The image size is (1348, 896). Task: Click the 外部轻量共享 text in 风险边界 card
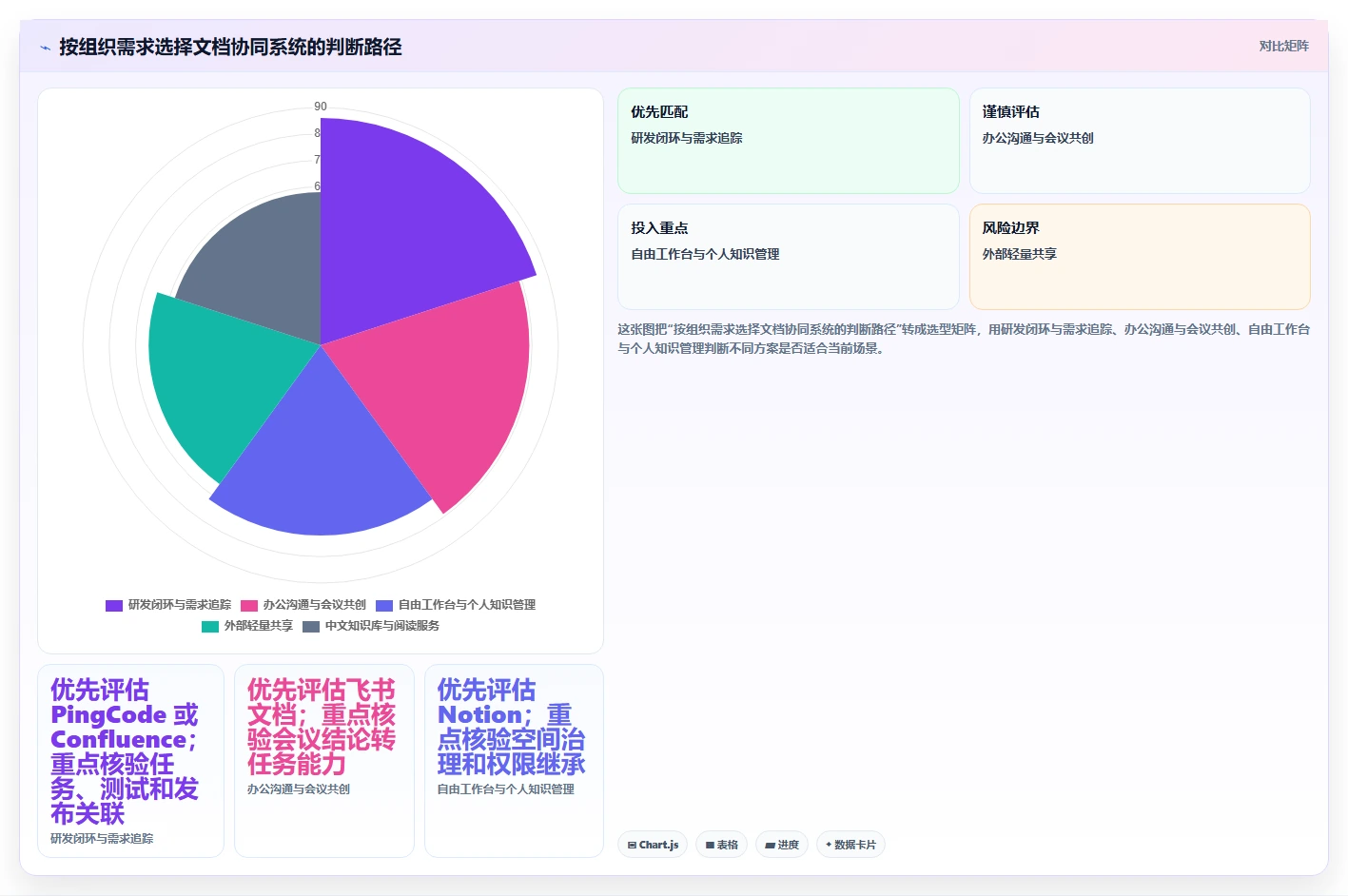(x=1020, y=254)
